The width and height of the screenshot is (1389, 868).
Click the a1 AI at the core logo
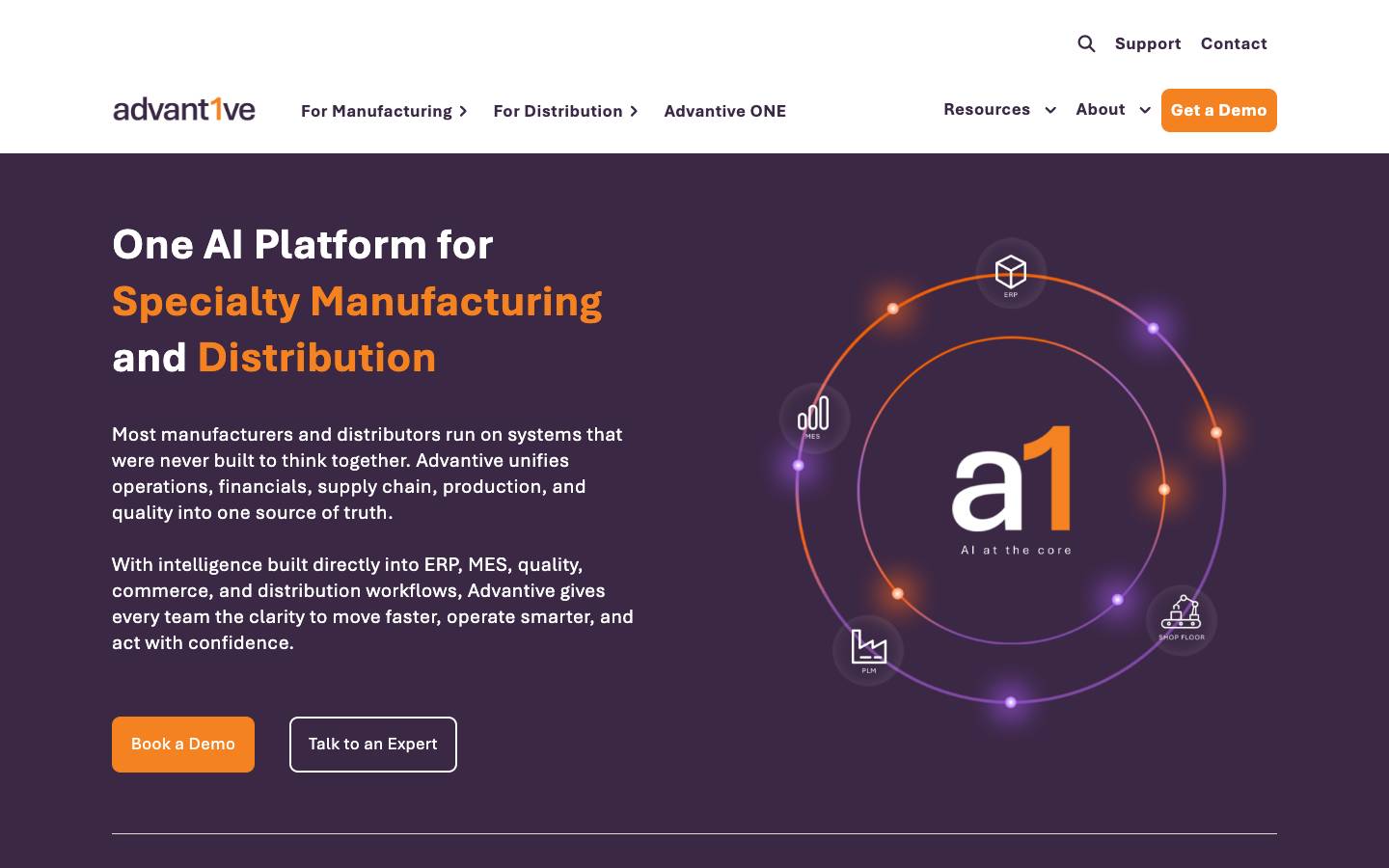tap(1013, 490)
